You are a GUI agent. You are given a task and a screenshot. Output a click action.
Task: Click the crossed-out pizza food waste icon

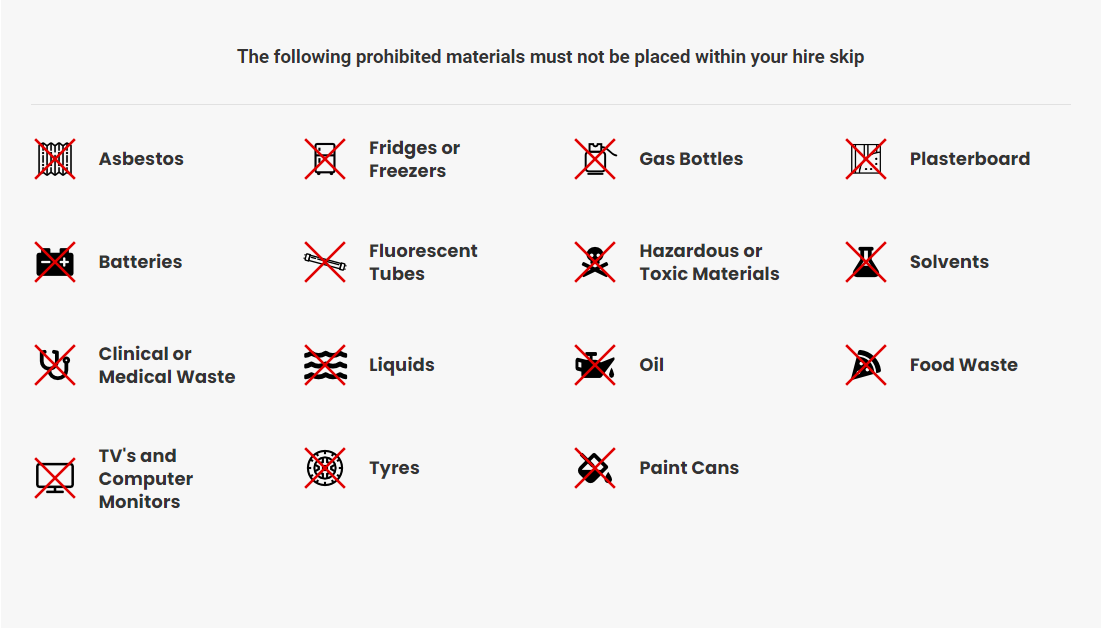(866, 365)
